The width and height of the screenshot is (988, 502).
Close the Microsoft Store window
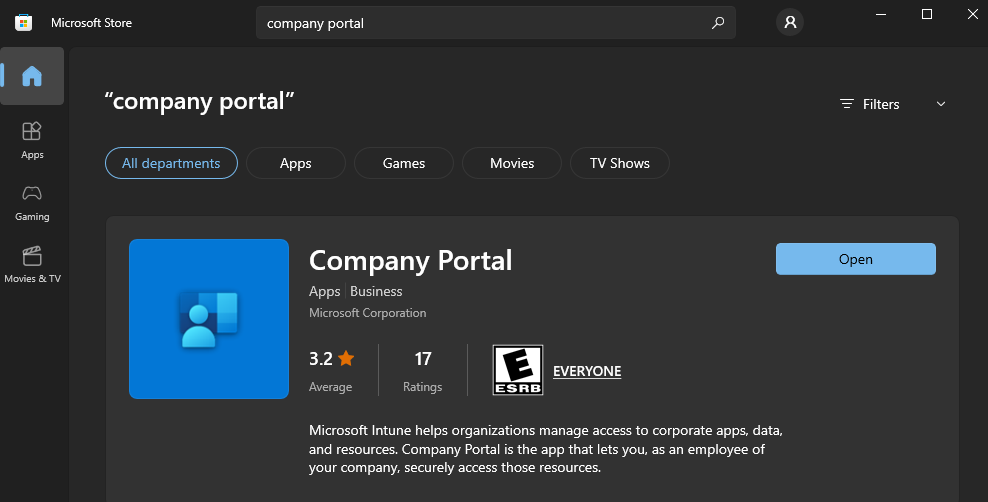click(973, 14)
